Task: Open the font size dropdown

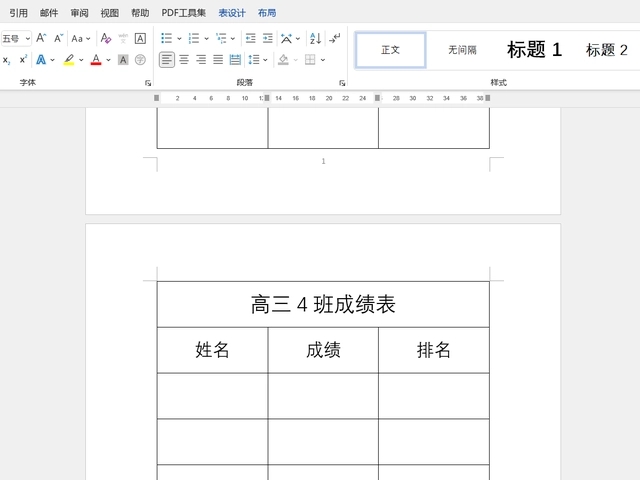Action: (28, 39)
